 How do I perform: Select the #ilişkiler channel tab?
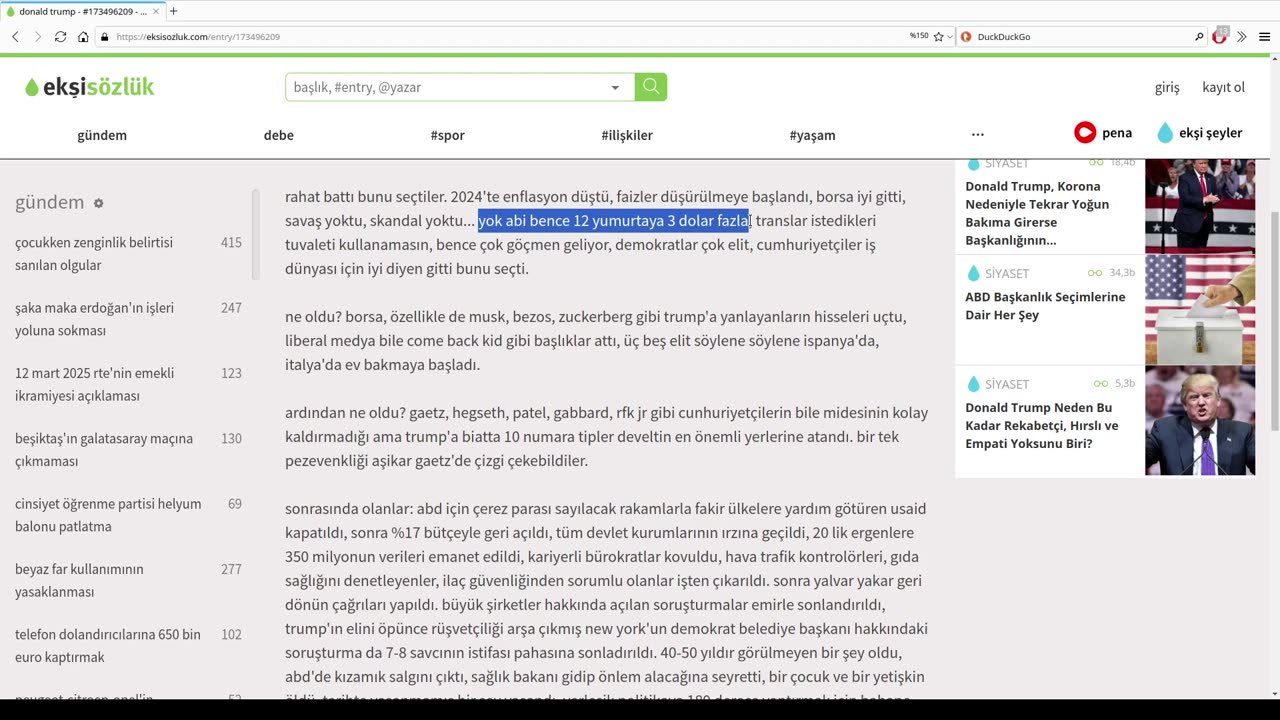click(627, 135)
